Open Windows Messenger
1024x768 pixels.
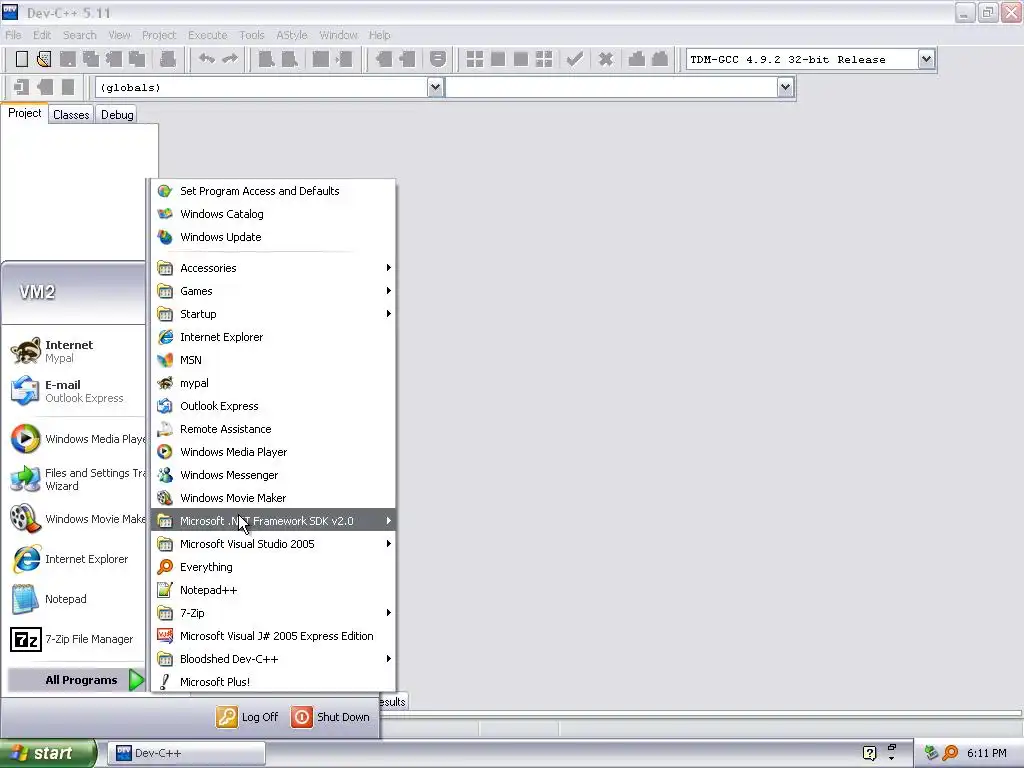tap(273, 475)
